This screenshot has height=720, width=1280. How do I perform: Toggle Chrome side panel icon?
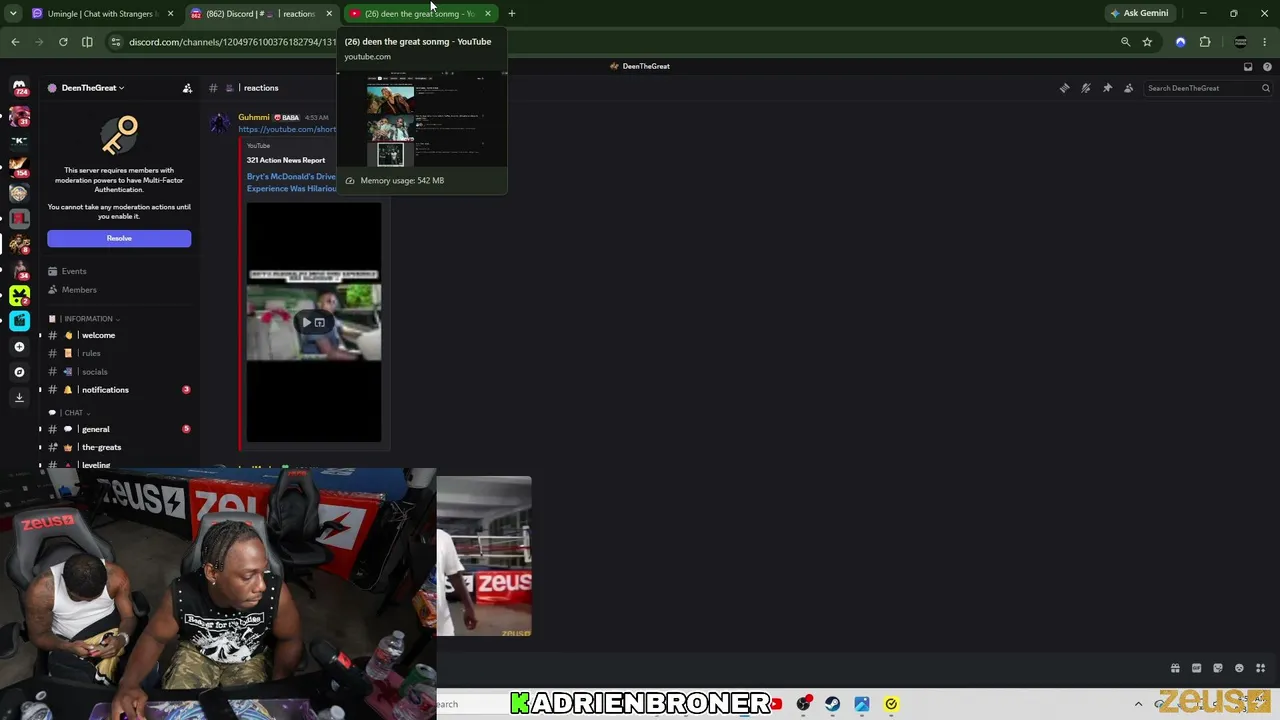pyautogui.click(x=87, y=42)
